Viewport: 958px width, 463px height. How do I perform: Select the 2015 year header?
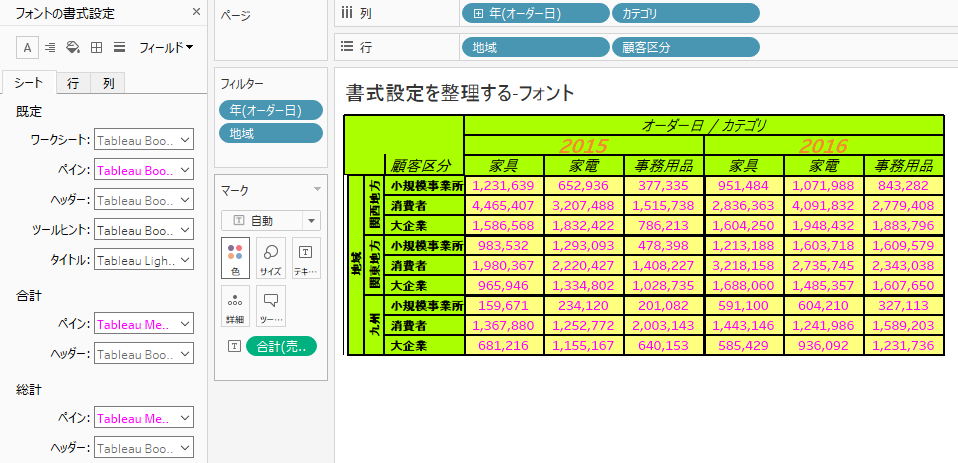click(x=584, y=145)
